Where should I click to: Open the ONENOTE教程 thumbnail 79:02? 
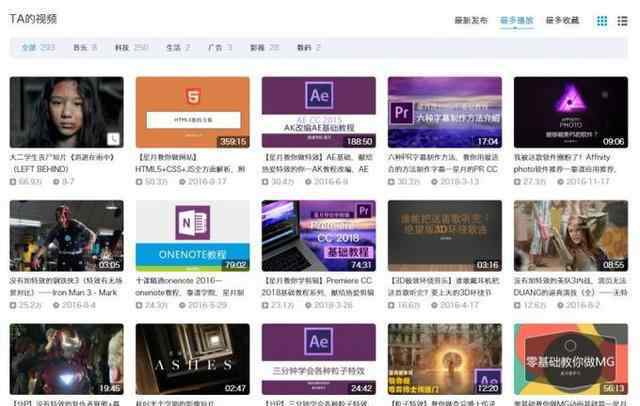[x=193, y=236]
